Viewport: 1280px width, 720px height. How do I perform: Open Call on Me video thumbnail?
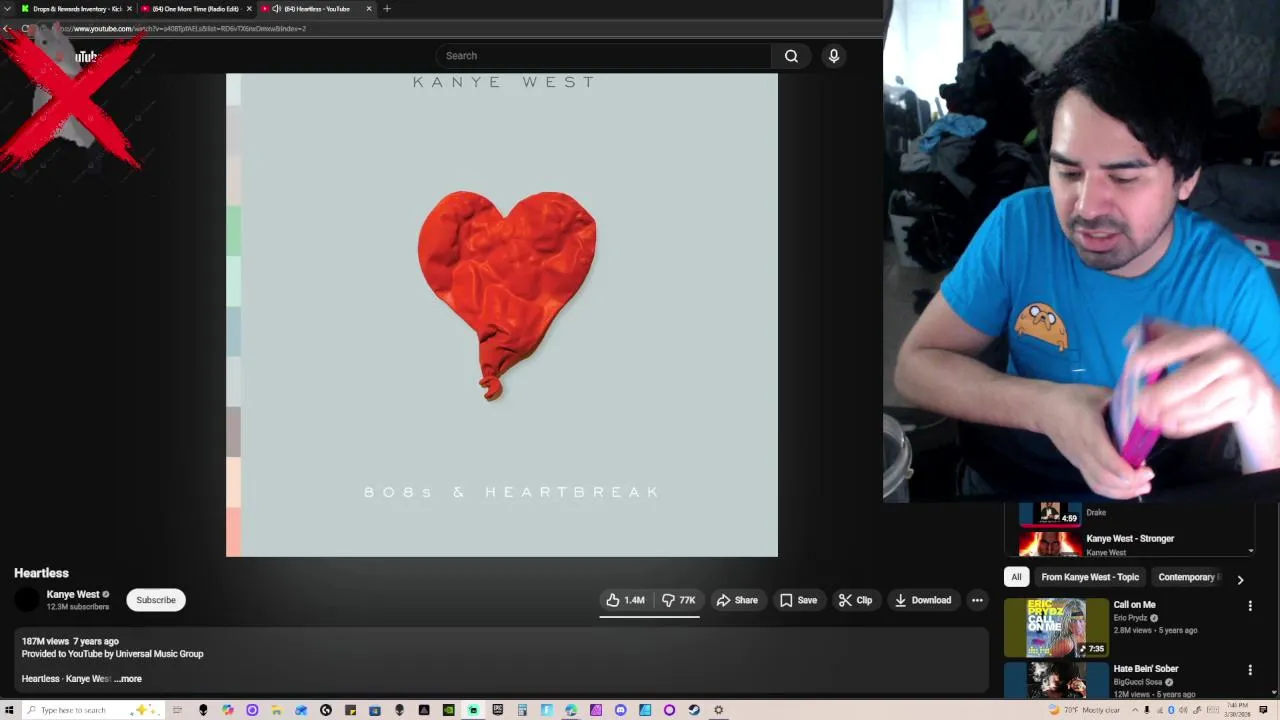tap(1056, 627)
